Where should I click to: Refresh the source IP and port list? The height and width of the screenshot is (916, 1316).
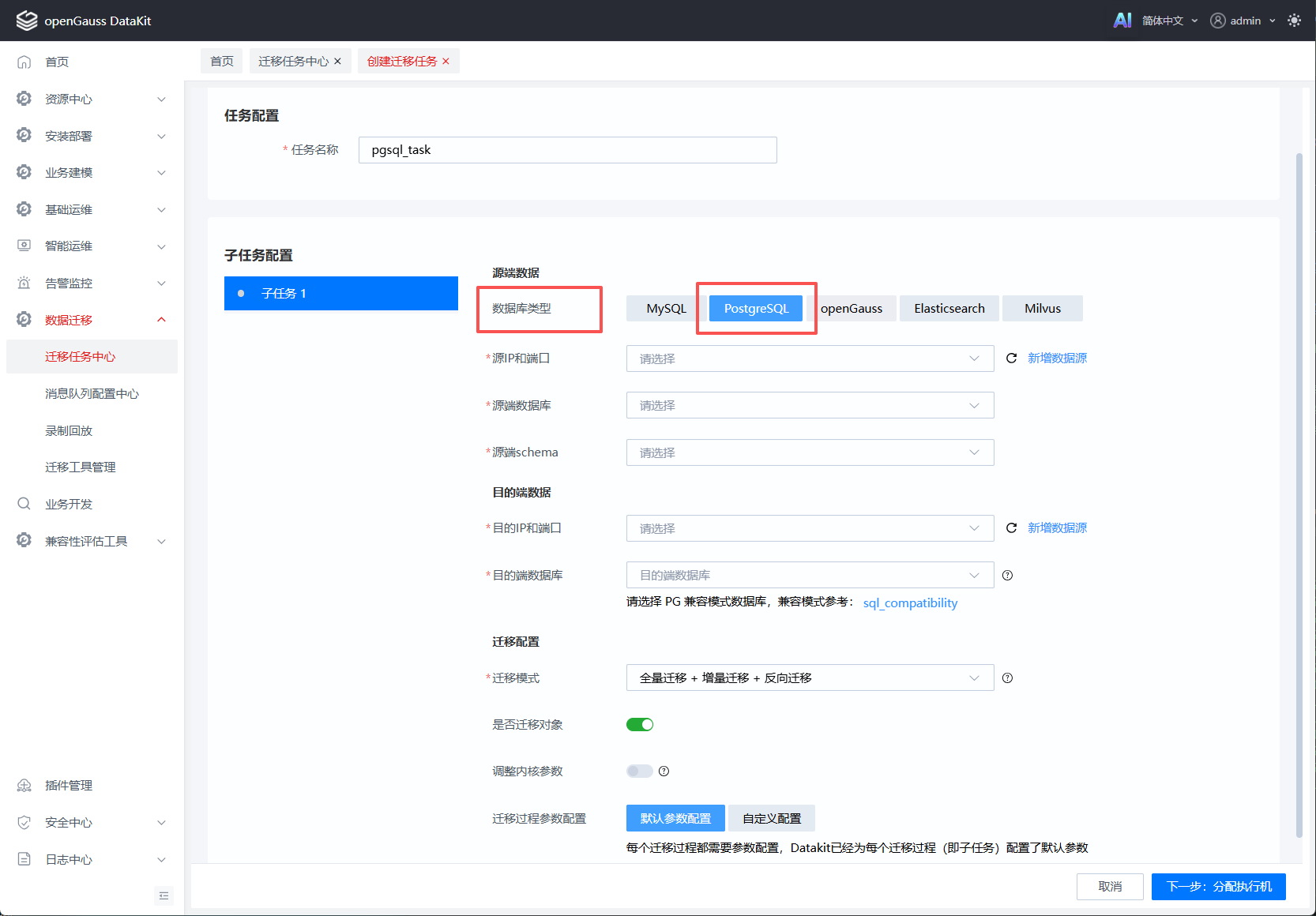[1011, 359]
